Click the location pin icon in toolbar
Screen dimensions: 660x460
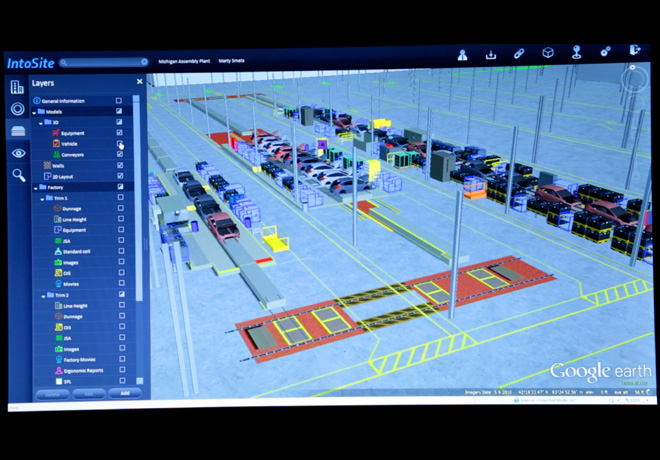click(576, 52)
